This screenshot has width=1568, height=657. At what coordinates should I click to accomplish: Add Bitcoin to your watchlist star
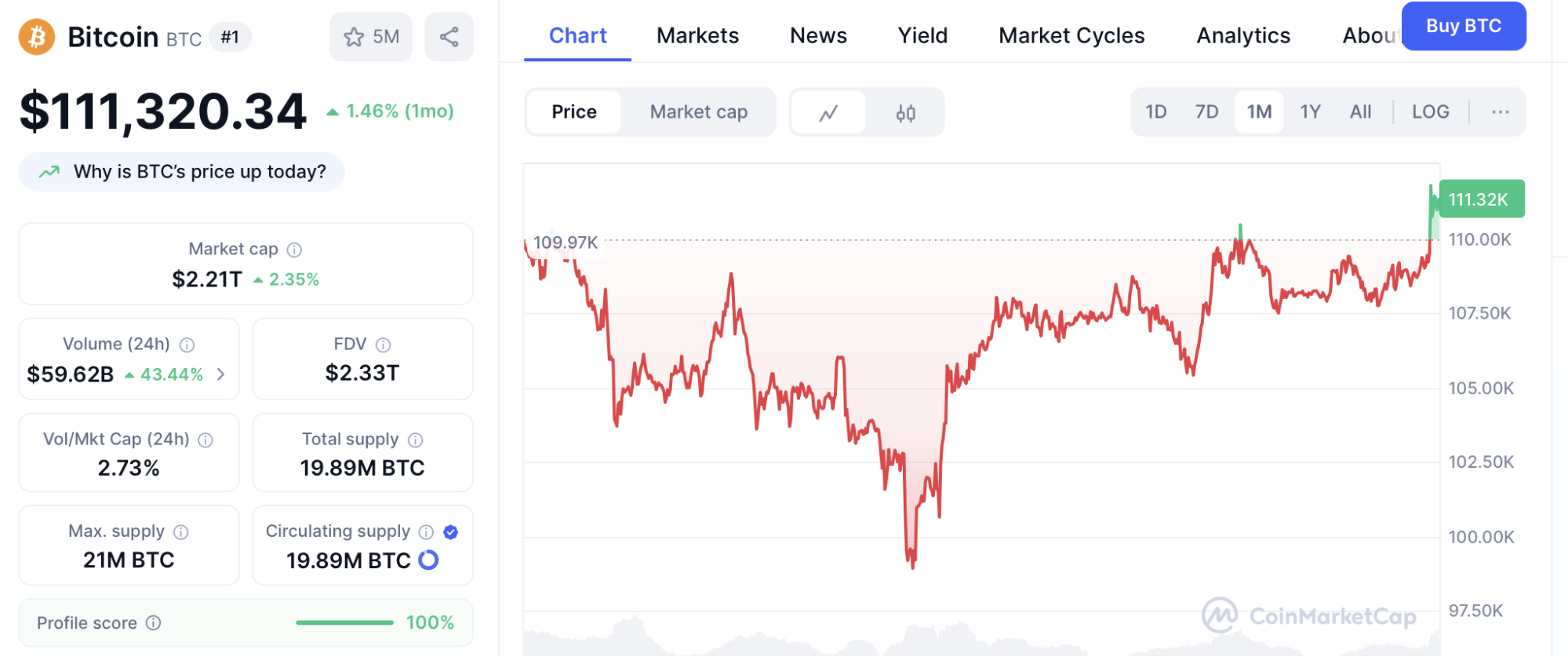pos(357,36)
